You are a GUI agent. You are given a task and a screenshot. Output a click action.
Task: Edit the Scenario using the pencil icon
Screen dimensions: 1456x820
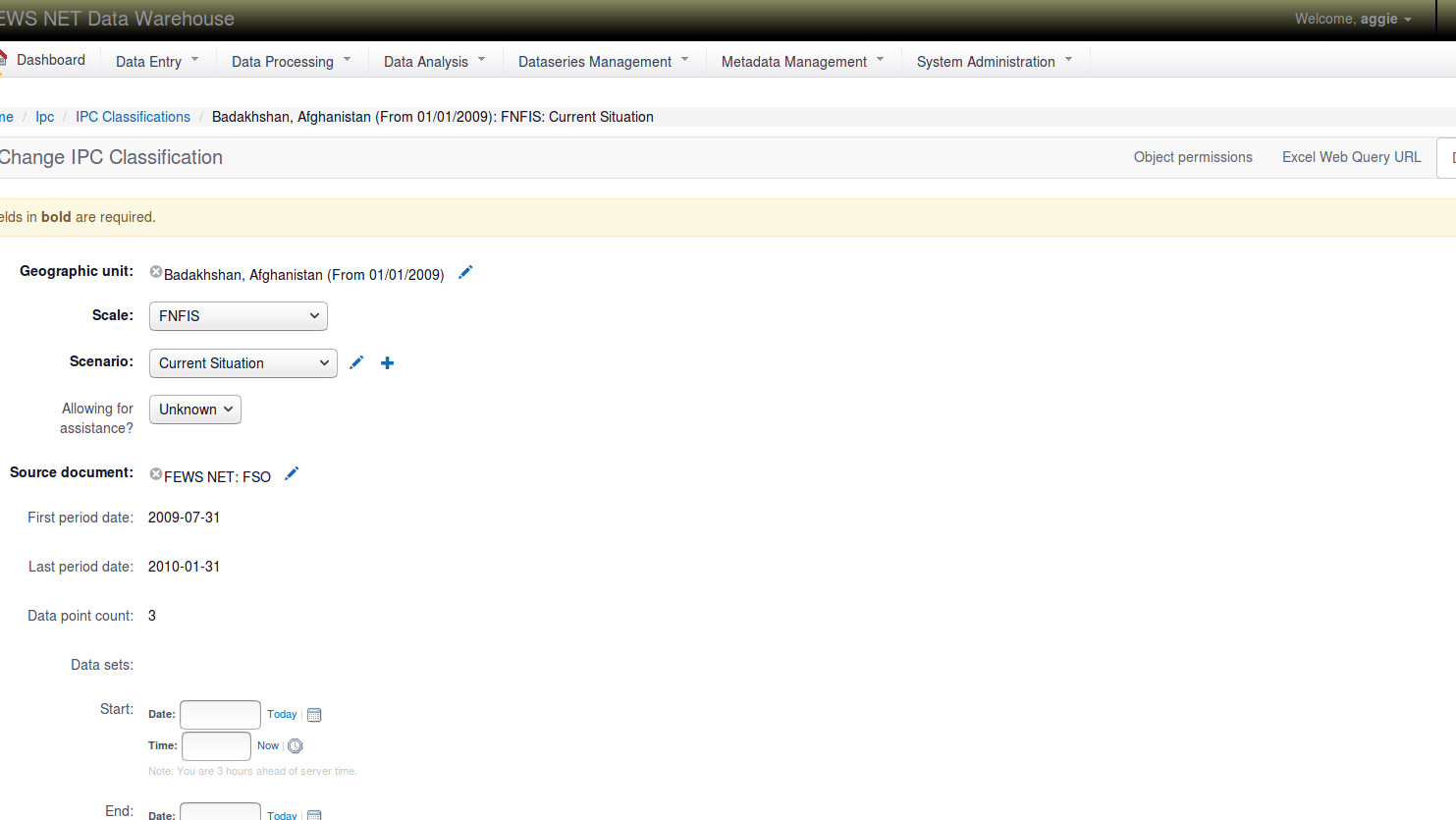tap(355, 362)
